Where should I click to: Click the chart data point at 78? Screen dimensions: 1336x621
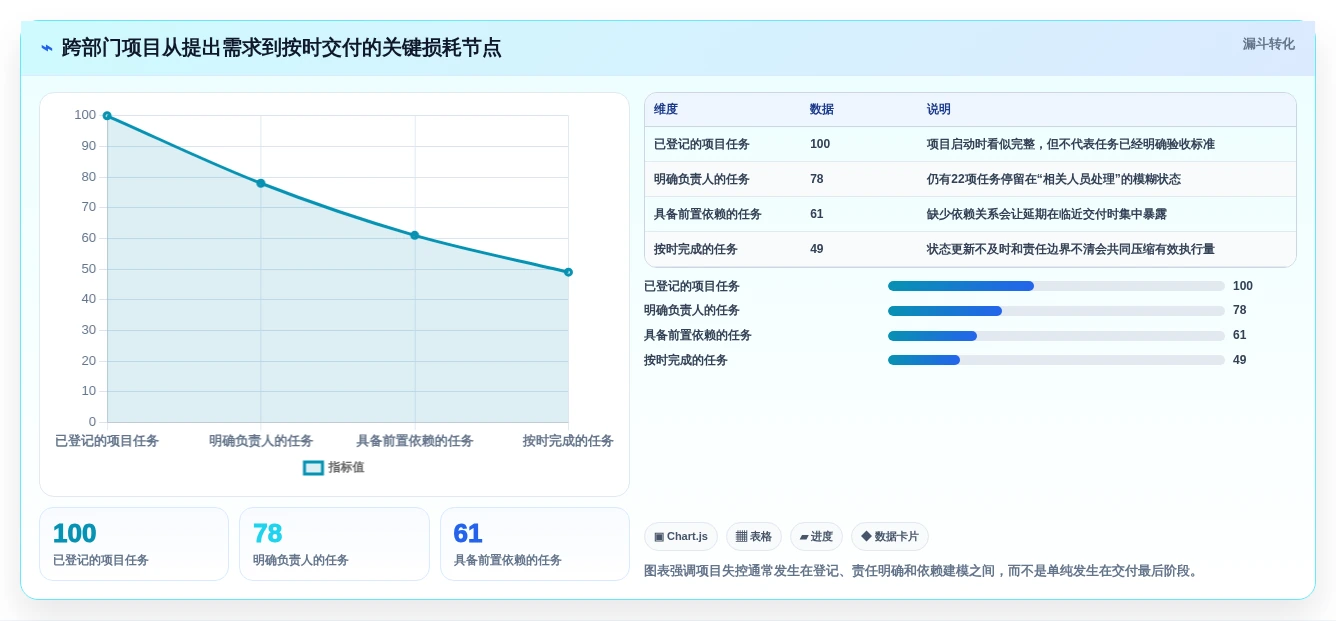tap(261, 183)
